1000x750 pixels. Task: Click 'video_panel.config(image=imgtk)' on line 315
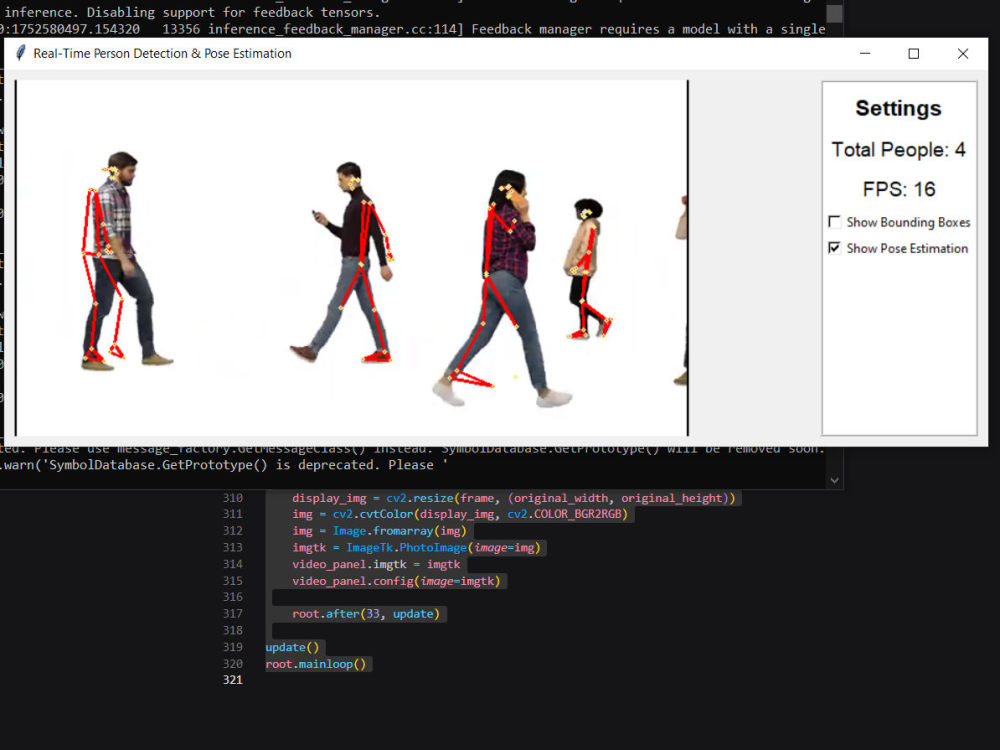click(396, 581)
